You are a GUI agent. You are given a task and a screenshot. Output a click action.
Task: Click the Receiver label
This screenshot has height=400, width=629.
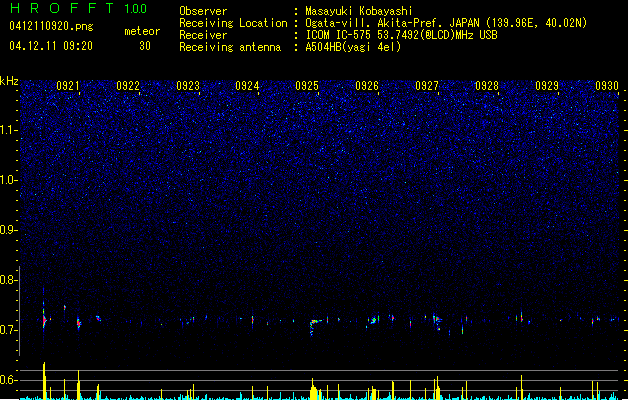[x=203, y=35]
